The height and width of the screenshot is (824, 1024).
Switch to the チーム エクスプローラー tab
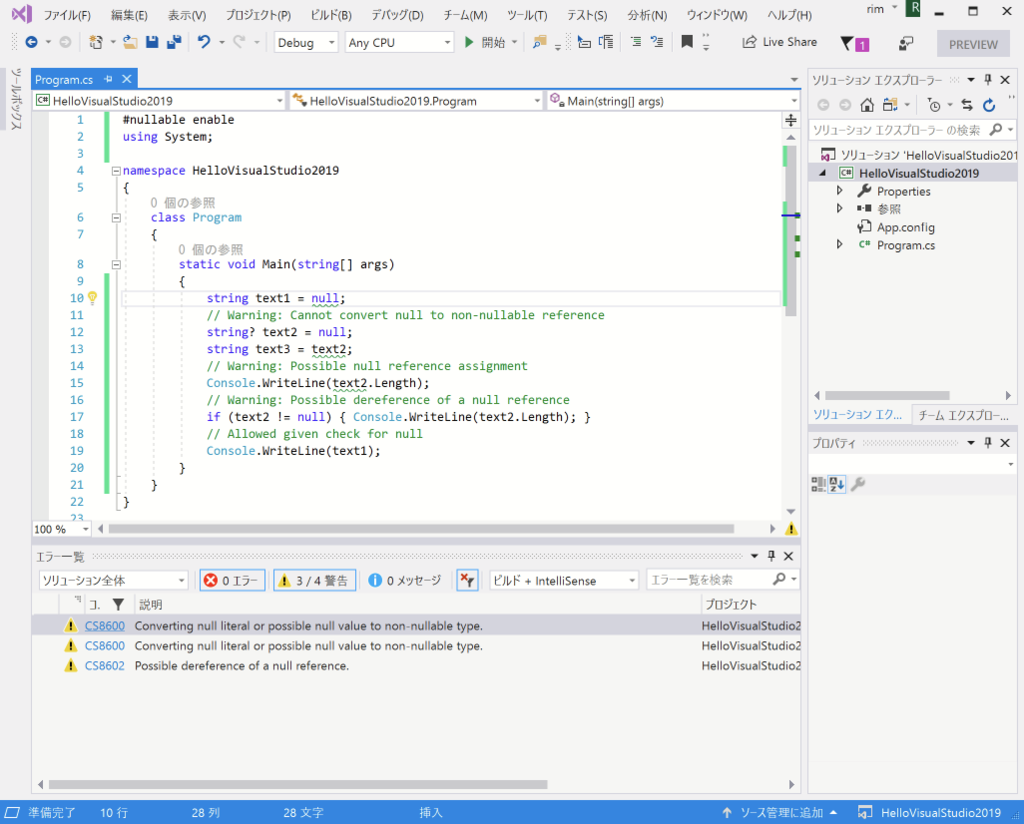click(x=962, y=414)
